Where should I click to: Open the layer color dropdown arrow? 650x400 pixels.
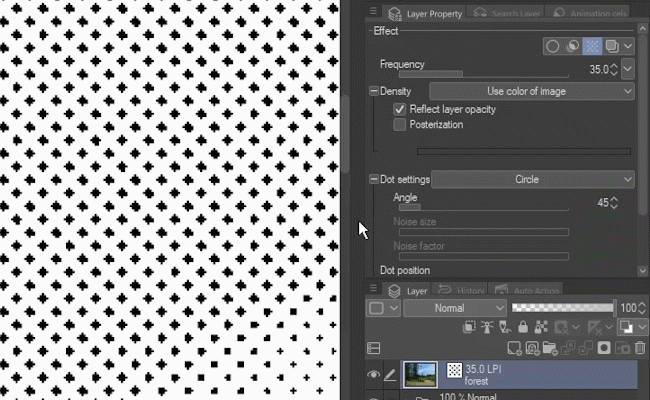click(642, 327)
